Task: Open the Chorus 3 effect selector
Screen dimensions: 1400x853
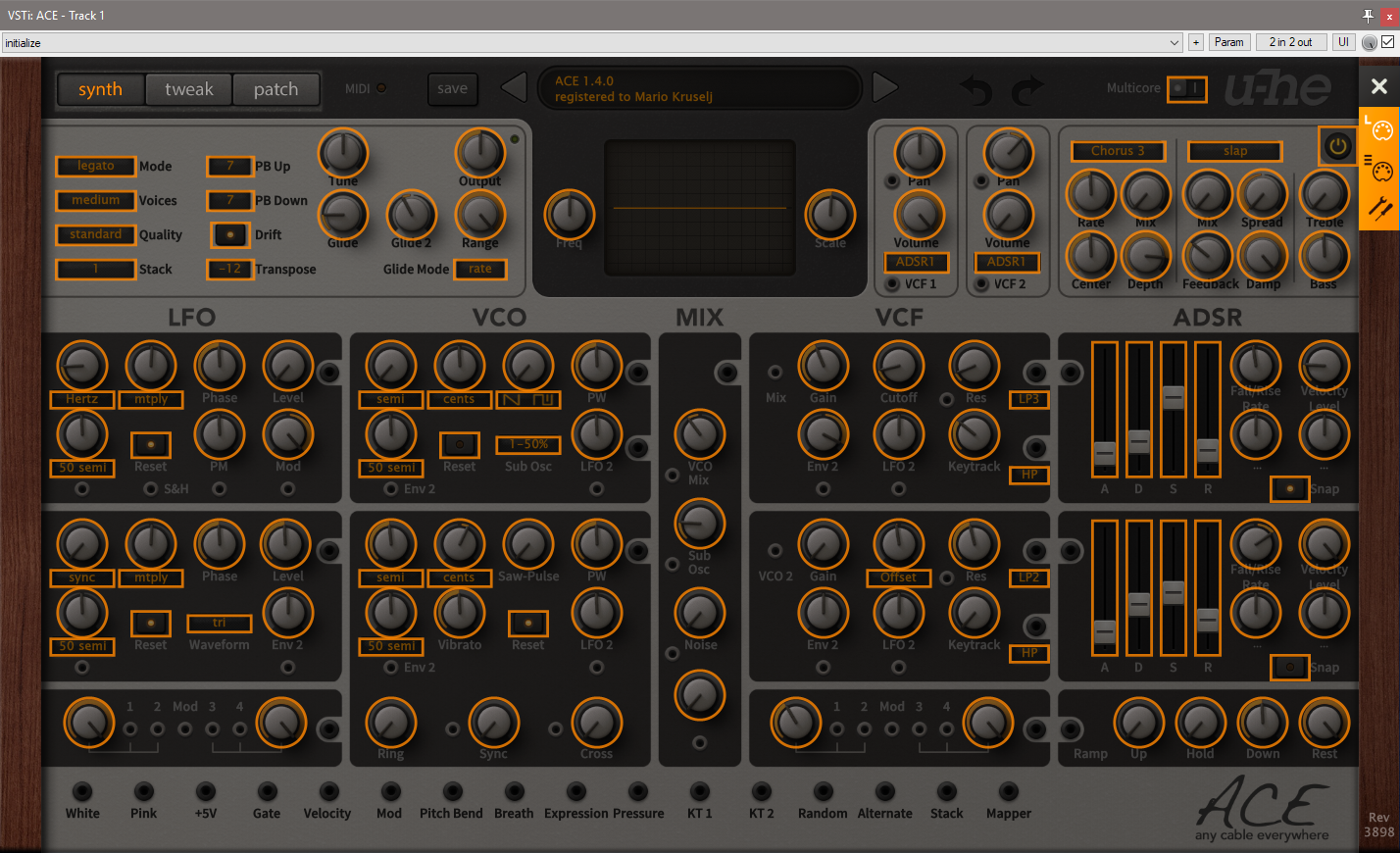Action: pyautogui.click(x=1118, y=151)
